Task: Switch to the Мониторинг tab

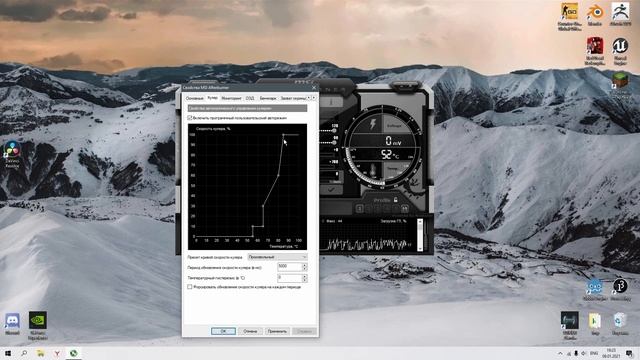Action: coord(231,98)
